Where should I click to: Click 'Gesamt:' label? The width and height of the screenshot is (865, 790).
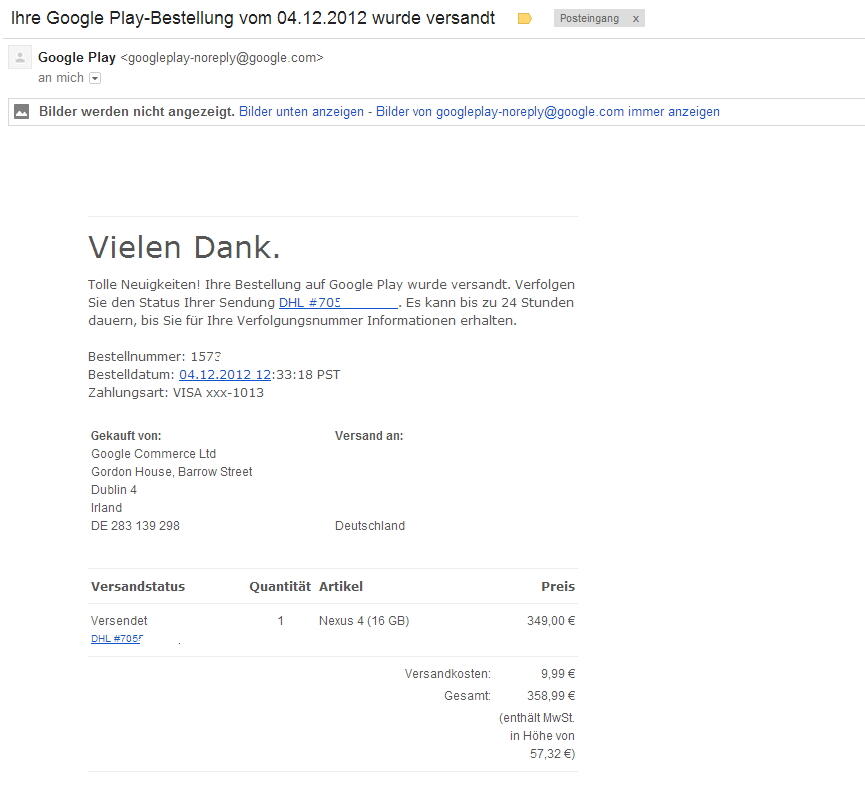tap(467, 696)
